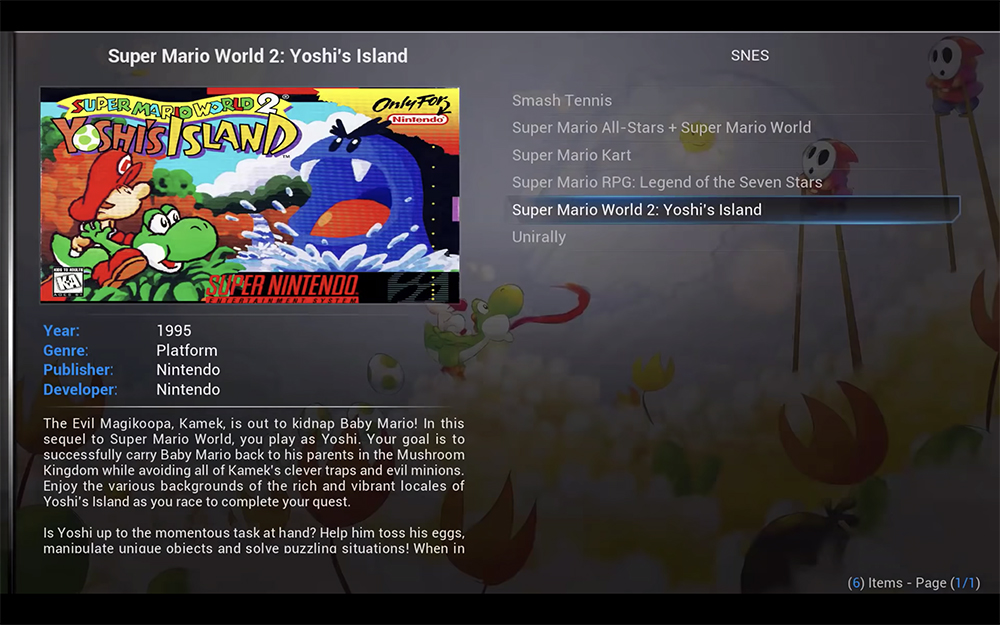Select Smash Tennis in the game list
This screenshot has width=1000, height=625.
[562, 100]
